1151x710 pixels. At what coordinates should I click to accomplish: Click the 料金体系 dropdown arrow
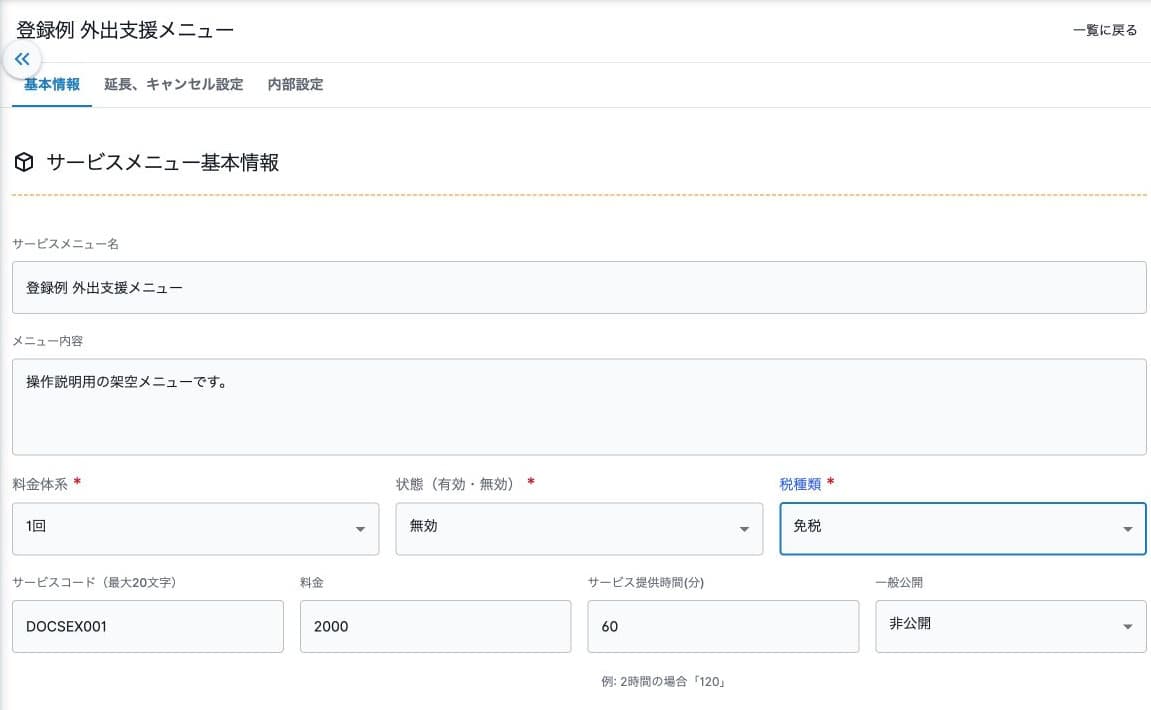360,529
